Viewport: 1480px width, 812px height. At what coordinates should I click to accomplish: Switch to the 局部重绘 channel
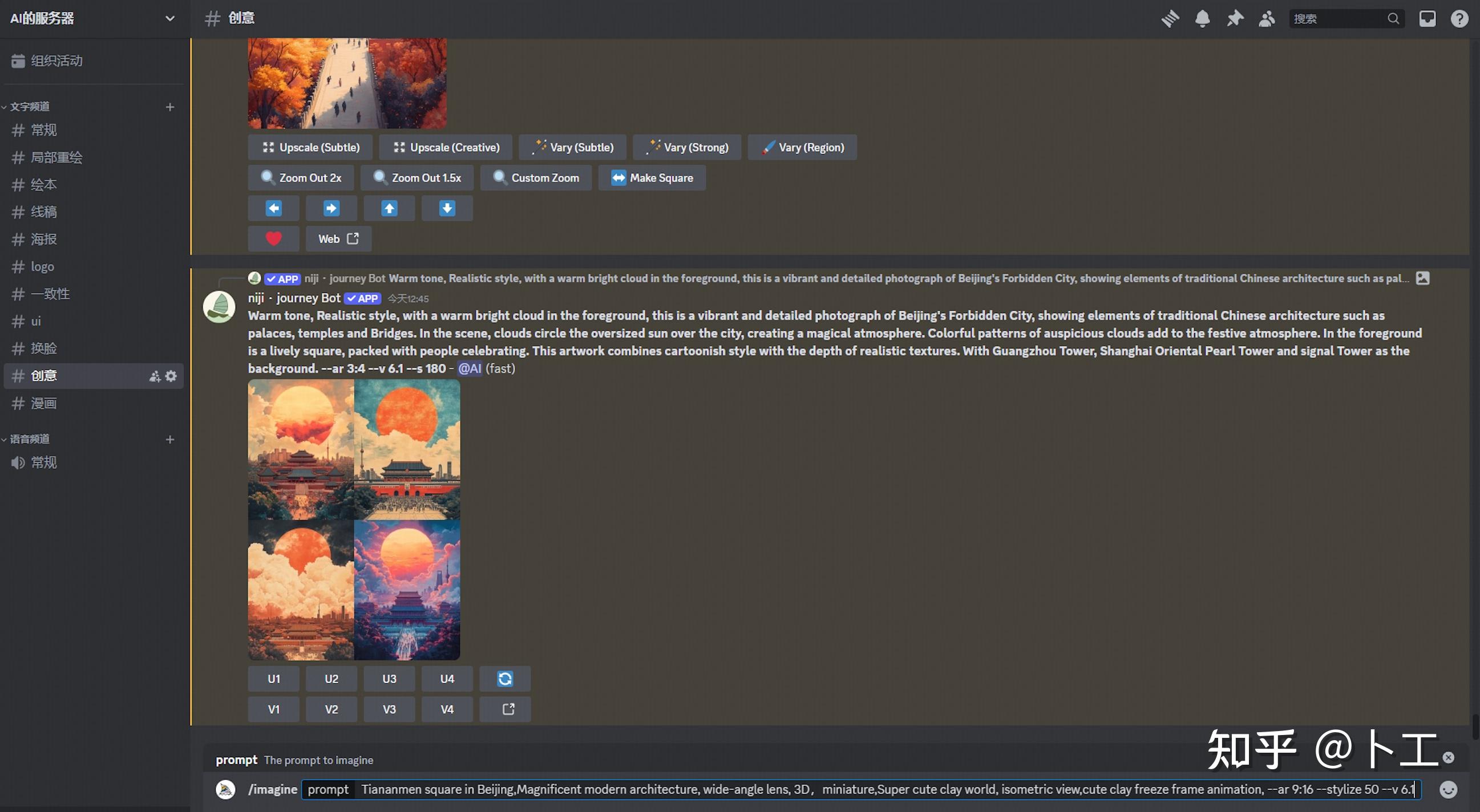pyautogui.click(x=56, y=157)
